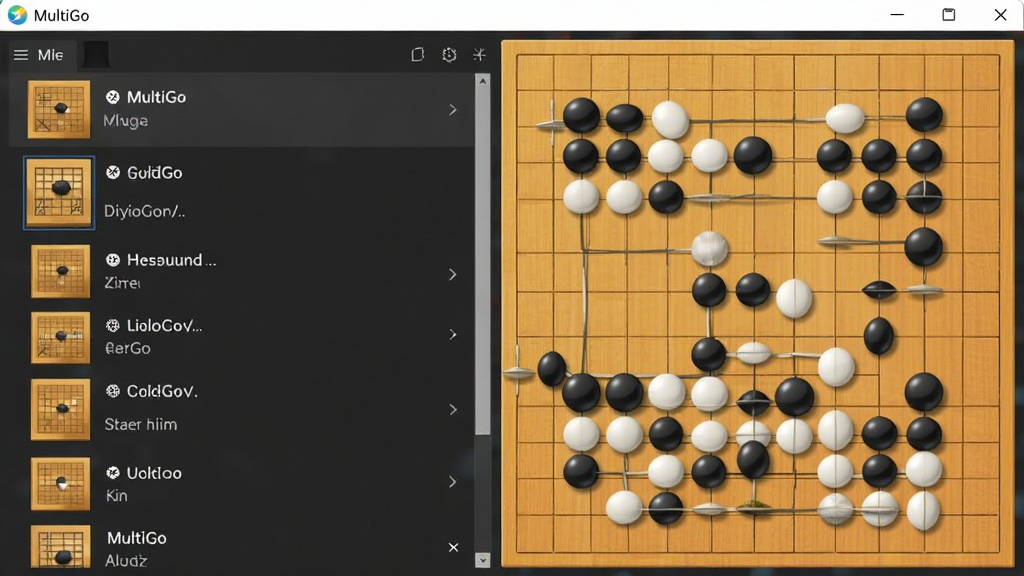Select the GuldGo title text

coord(155,172)
